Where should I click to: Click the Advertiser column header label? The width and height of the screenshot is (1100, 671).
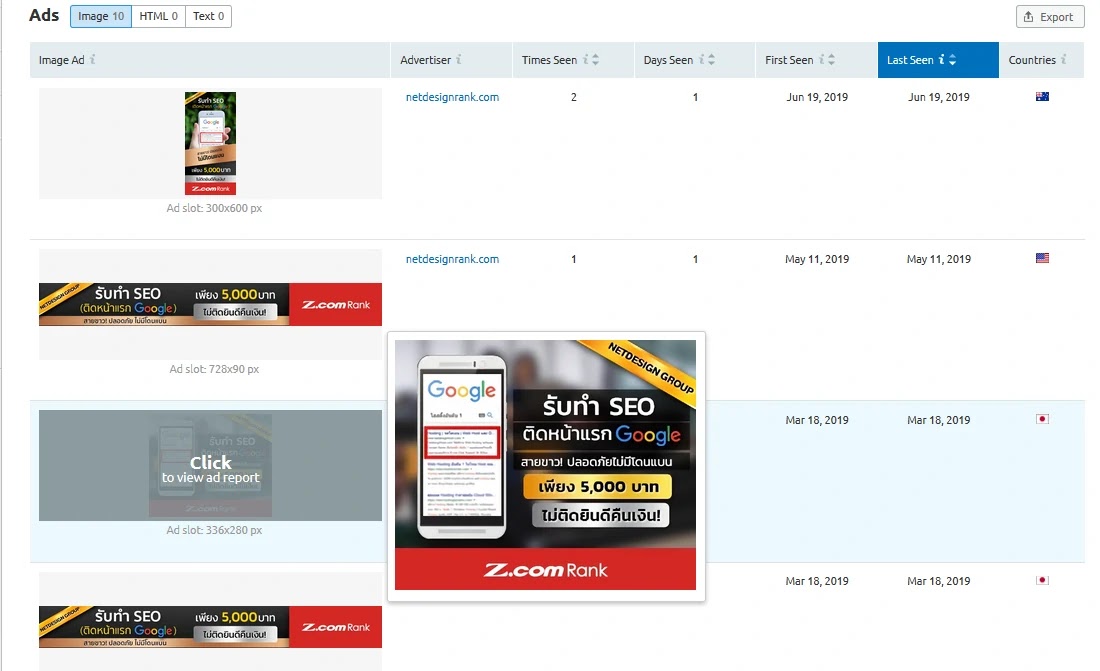coord(426,60)
